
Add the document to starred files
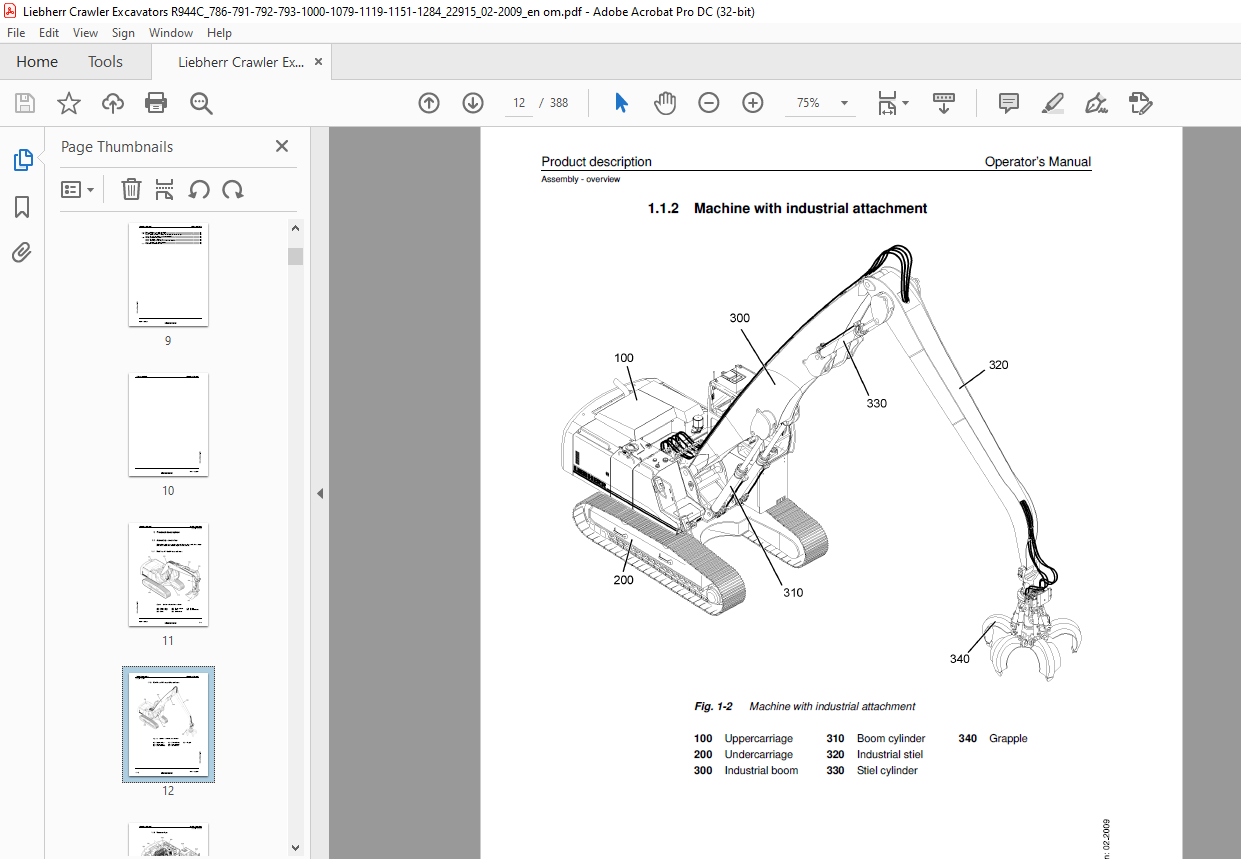(68, 103)
